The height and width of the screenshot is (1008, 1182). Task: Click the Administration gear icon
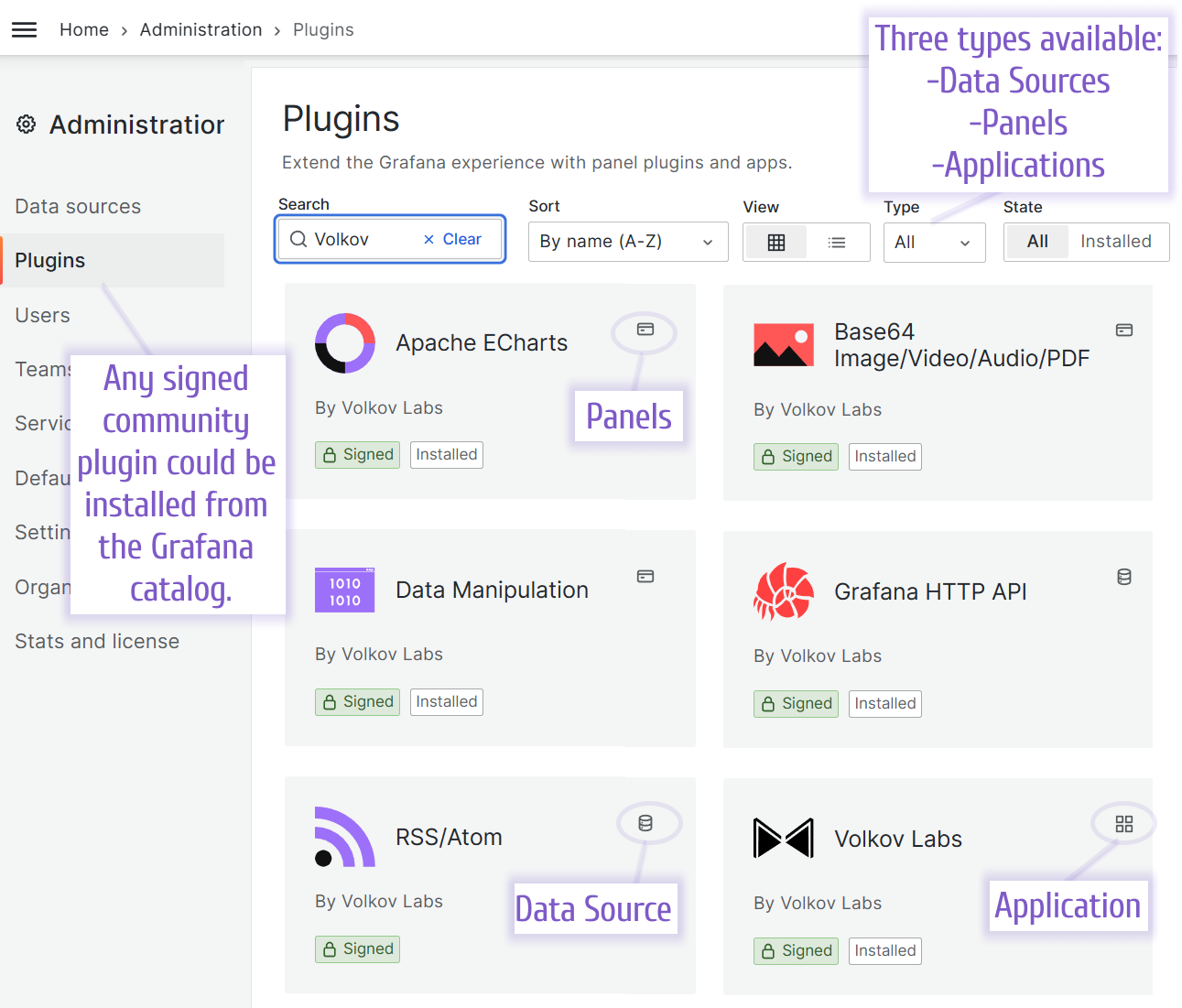27,125
